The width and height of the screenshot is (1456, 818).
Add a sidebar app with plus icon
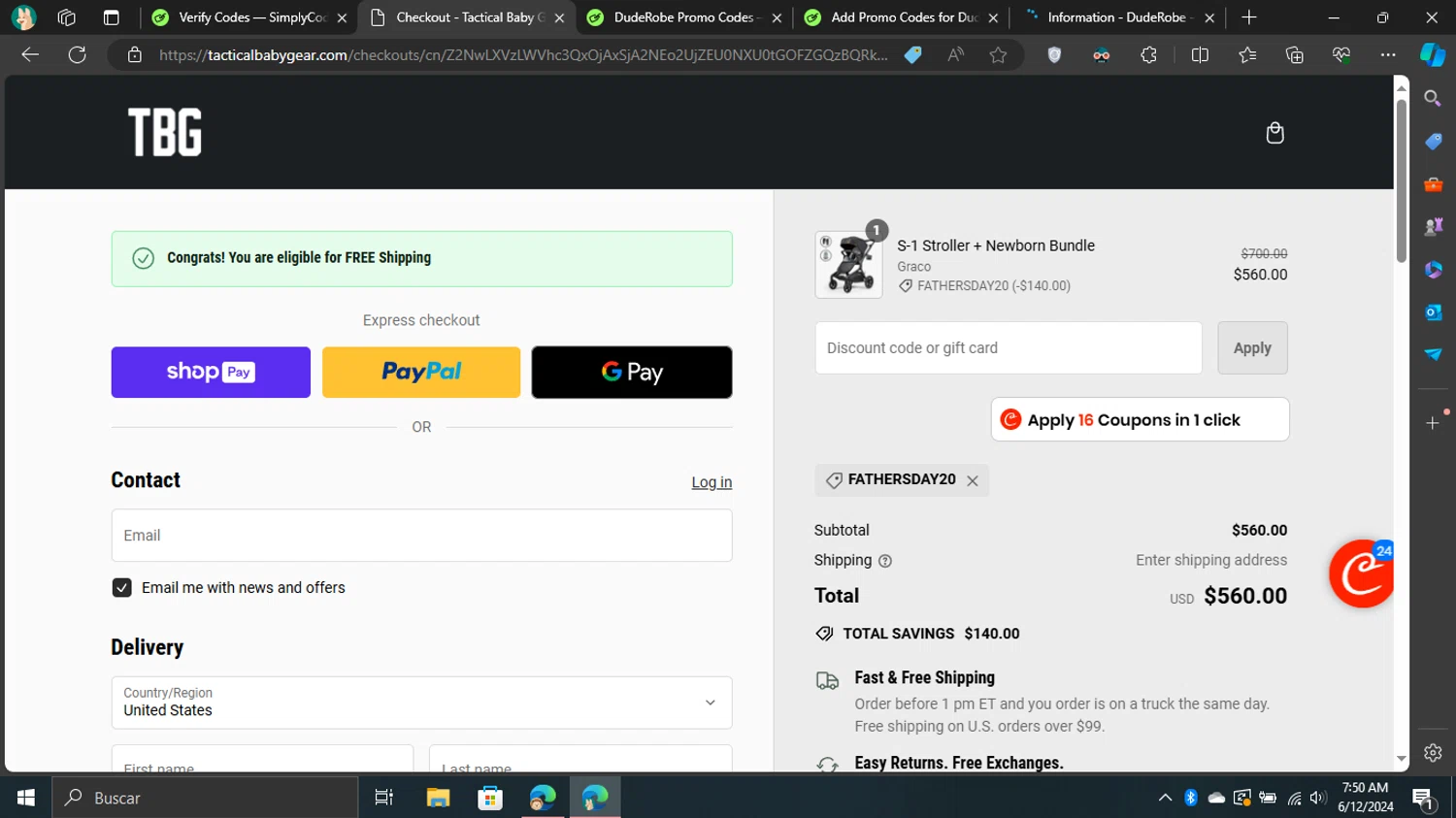tap(1433, 423)
